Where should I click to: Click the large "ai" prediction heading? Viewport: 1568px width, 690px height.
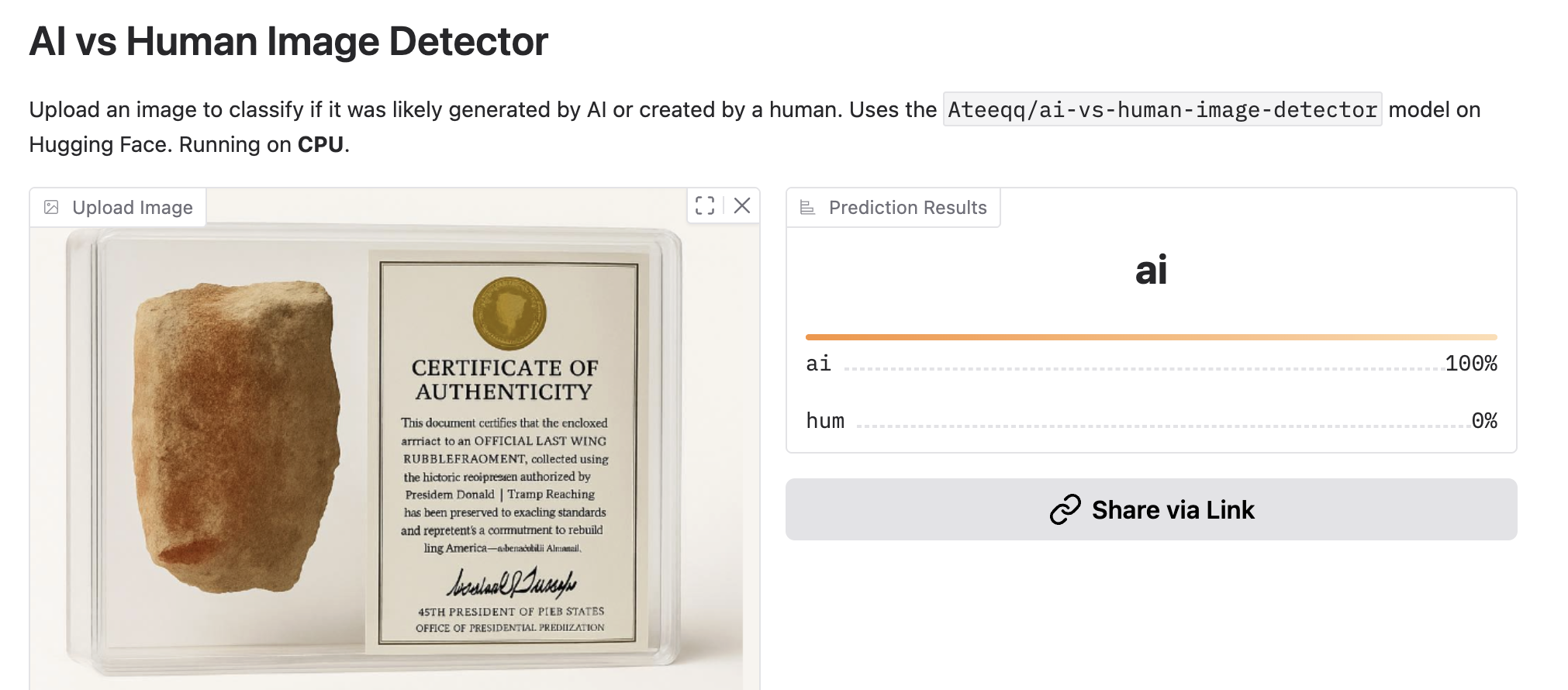1151,271
